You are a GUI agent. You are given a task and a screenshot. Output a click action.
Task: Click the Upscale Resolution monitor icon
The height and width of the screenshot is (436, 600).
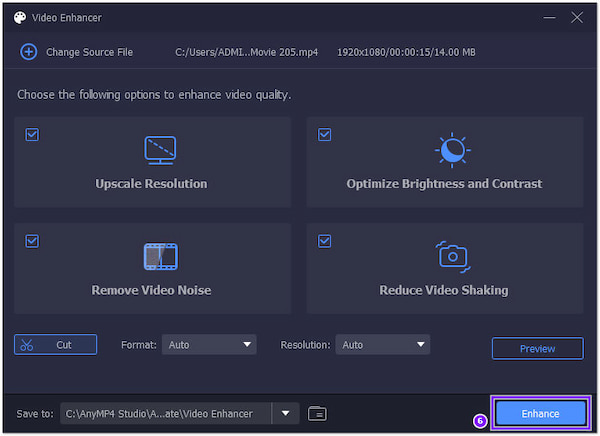160,150
